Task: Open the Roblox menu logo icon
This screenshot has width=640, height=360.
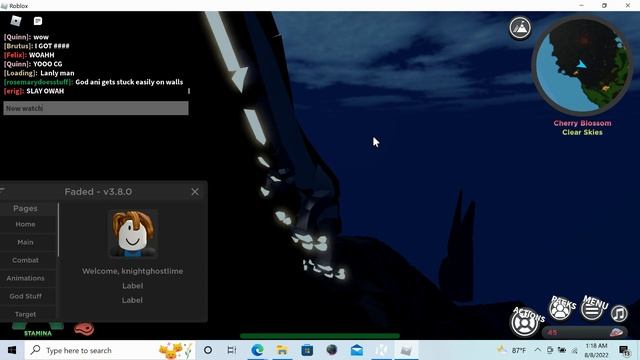Action: click(16, 21)
